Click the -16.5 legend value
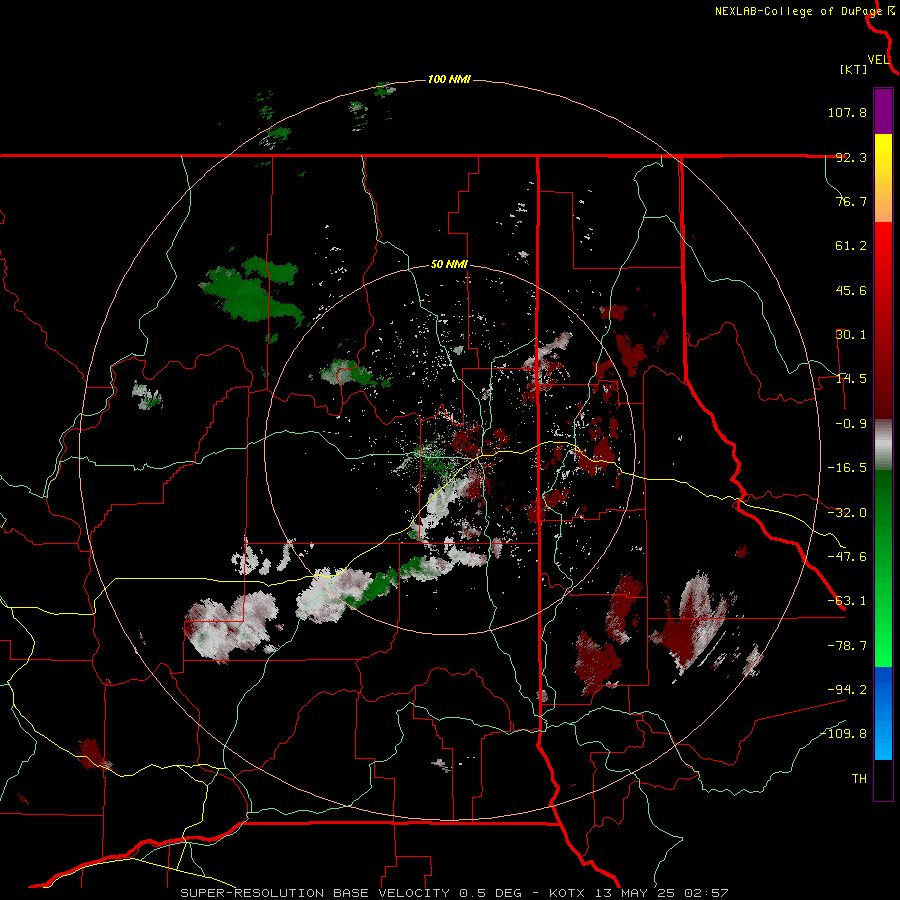 click(x=847, y=468)
